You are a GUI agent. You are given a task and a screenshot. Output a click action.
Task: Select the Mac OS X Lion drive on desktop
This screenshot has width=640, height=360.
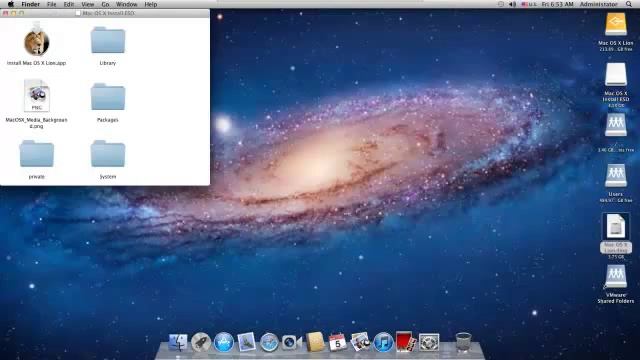(616, 24)
